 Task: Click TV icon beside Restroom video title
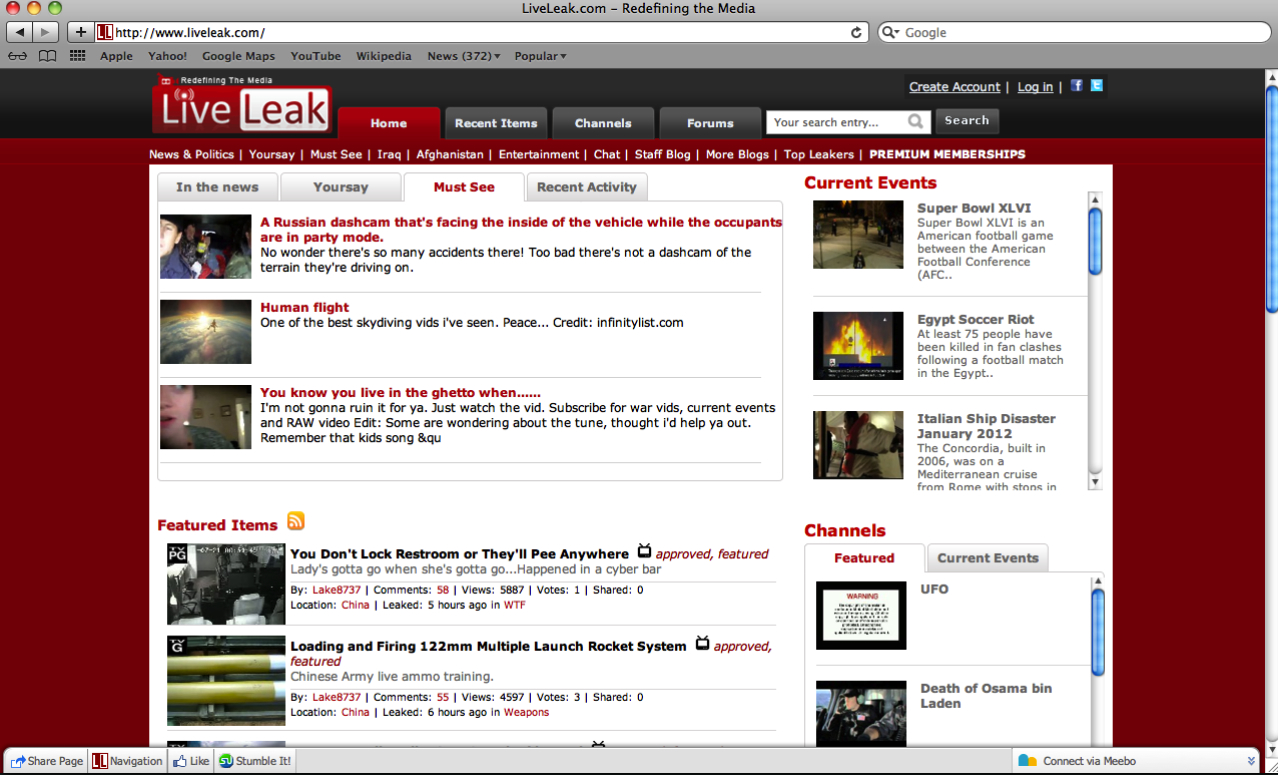(x=644, y=551)
